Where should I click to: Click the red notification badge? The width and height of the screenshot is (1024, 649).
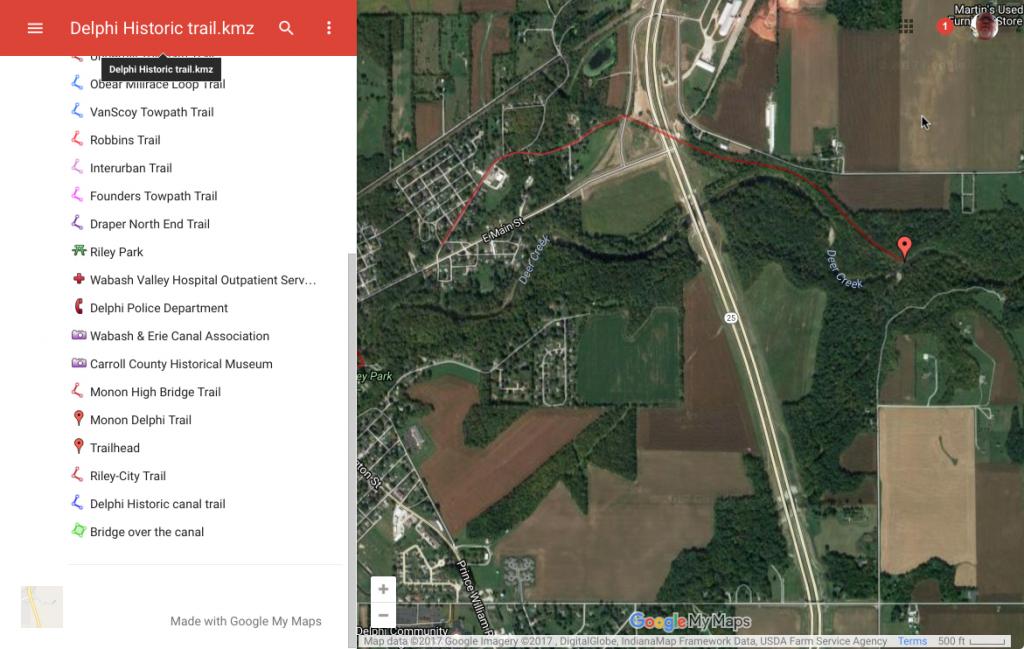point(944,27)
